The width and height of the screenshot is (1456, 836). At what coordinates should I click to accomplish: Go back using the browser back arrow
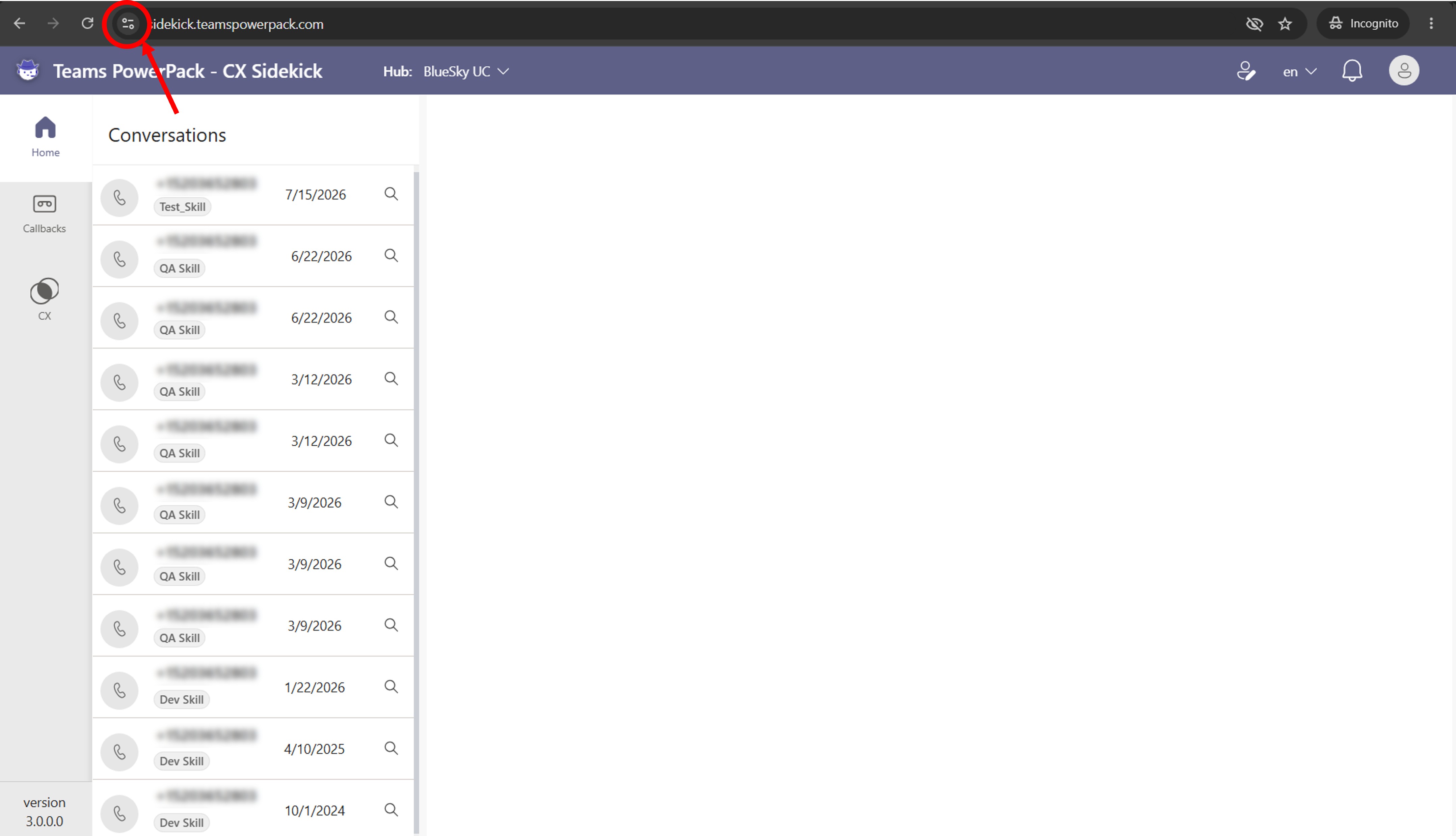[x=20, y=24]
